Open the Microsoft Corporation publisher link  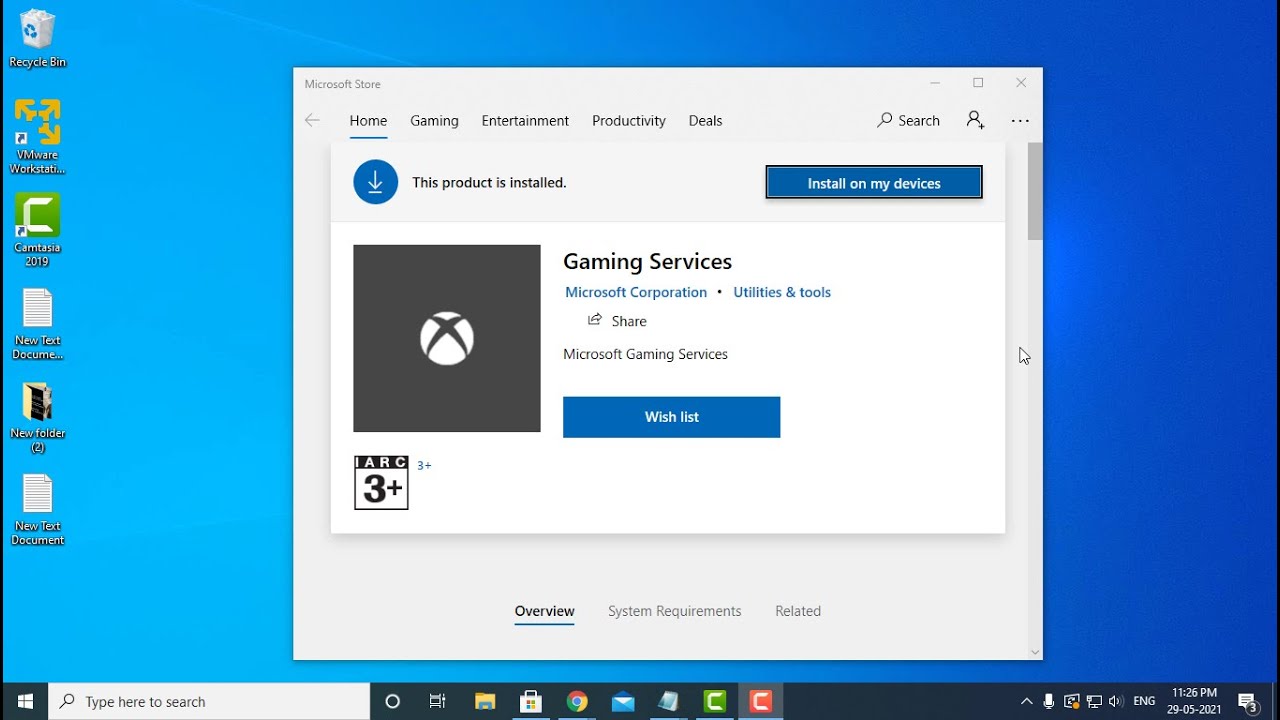click(x=636, y=292)
